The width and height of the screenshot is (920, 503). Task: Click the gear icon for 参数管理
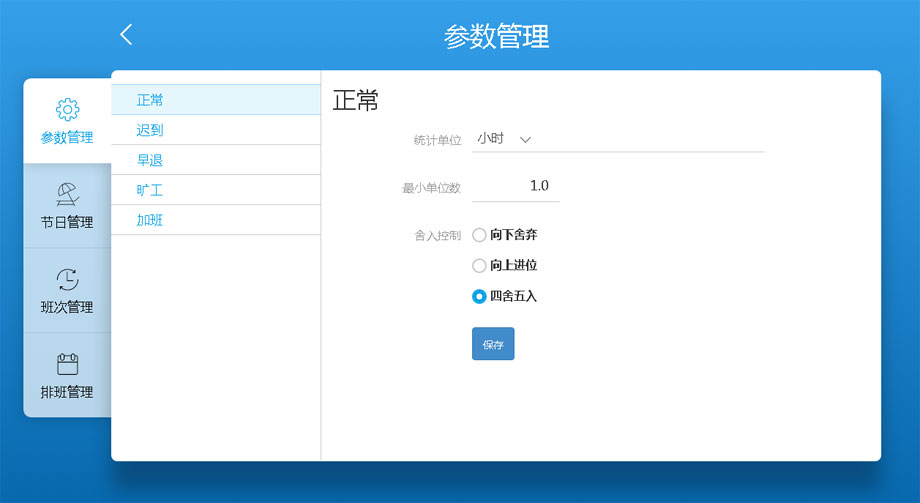coord(67,109)
